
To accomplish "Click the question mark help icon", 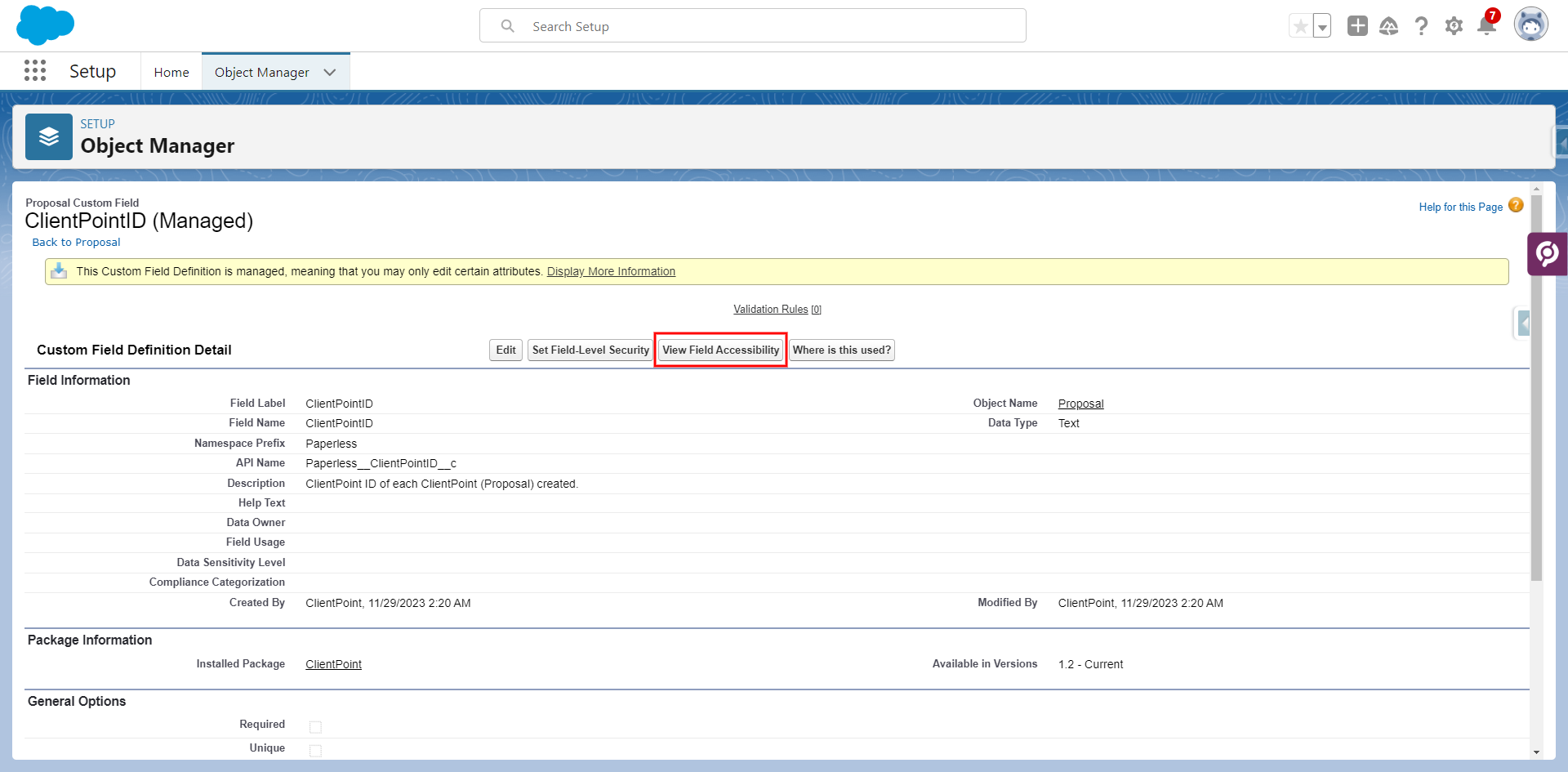I will [1421, 26].
